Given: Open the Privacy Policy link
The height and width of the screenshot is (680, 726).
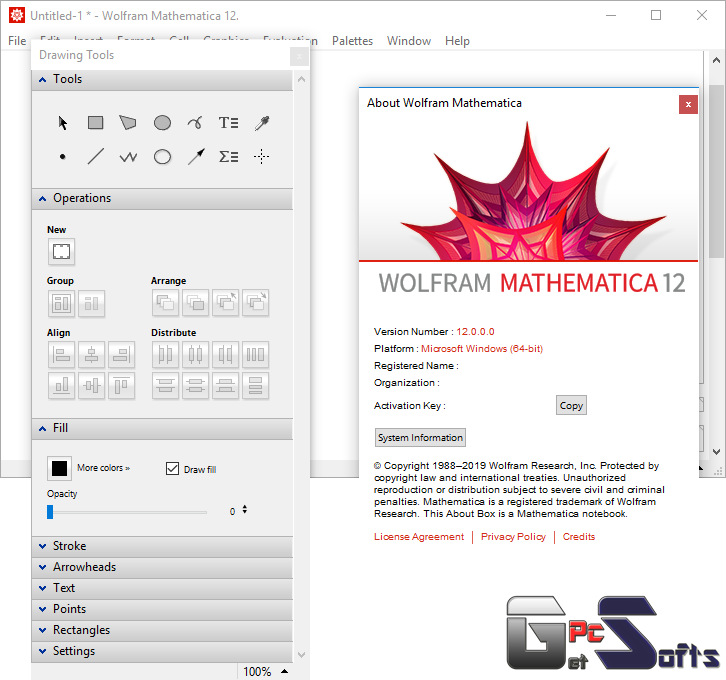Looking at the screenshot, I should 513,537.
